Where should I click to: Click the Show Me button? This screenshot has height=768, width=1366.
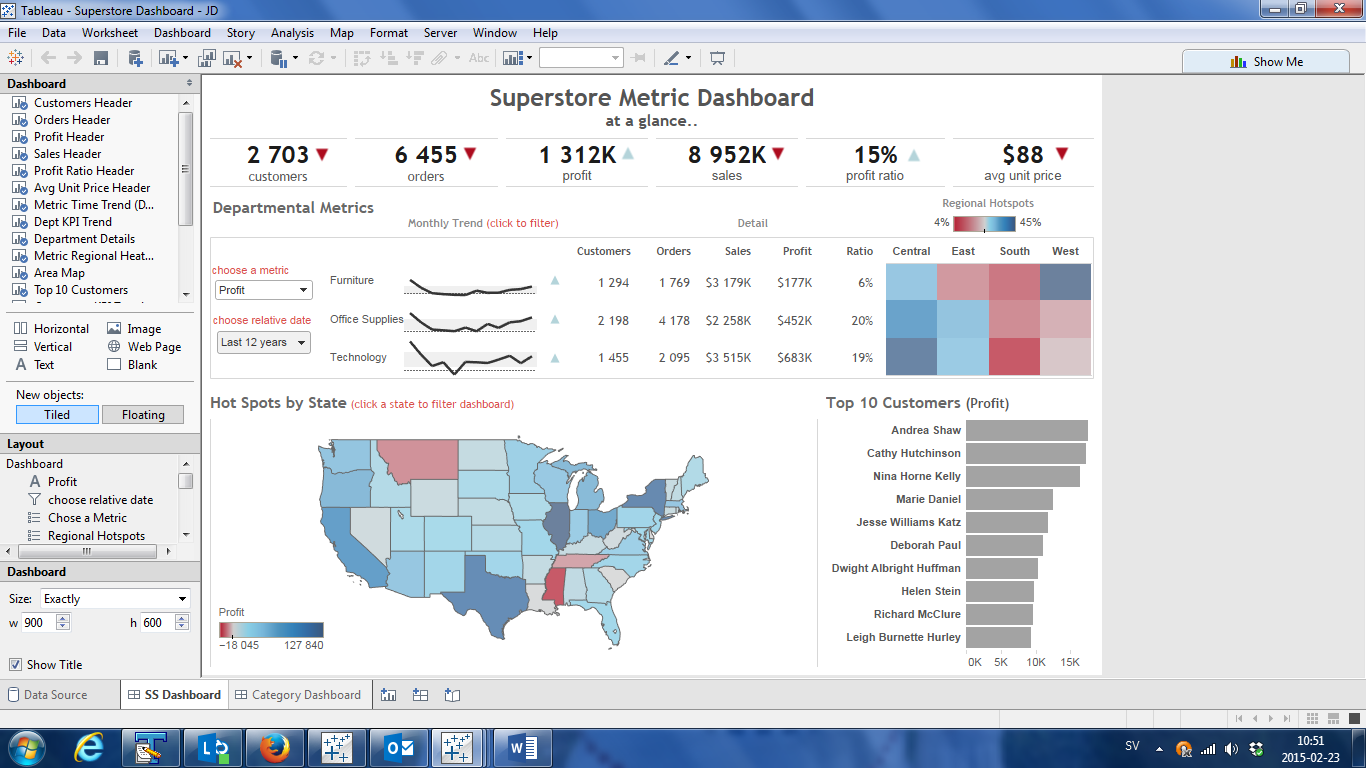[x=1266, y=61]
